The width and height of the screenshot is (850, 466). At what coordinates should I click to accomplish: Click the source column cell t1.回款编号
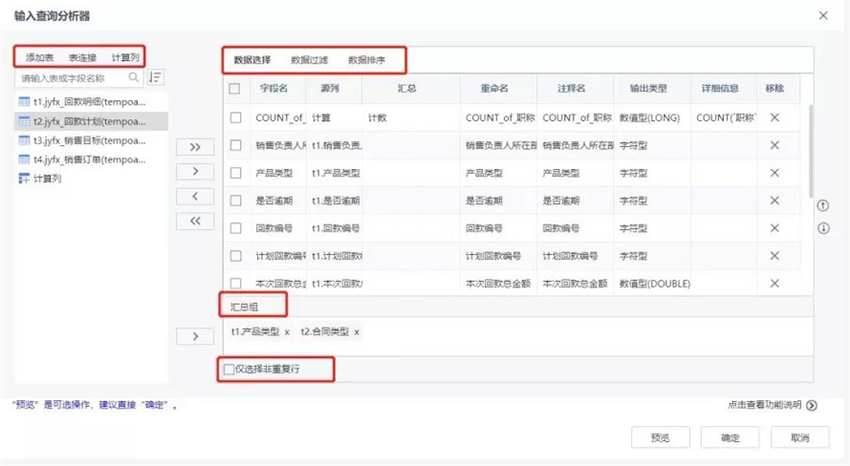pos(336,228)
